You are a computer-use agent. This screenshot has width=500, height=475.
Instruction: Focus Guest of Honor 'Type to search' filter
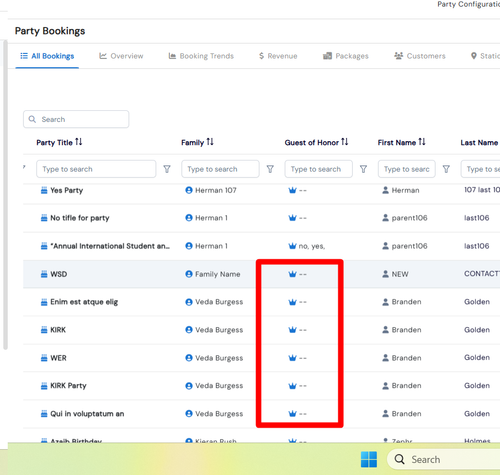point(319,169)
